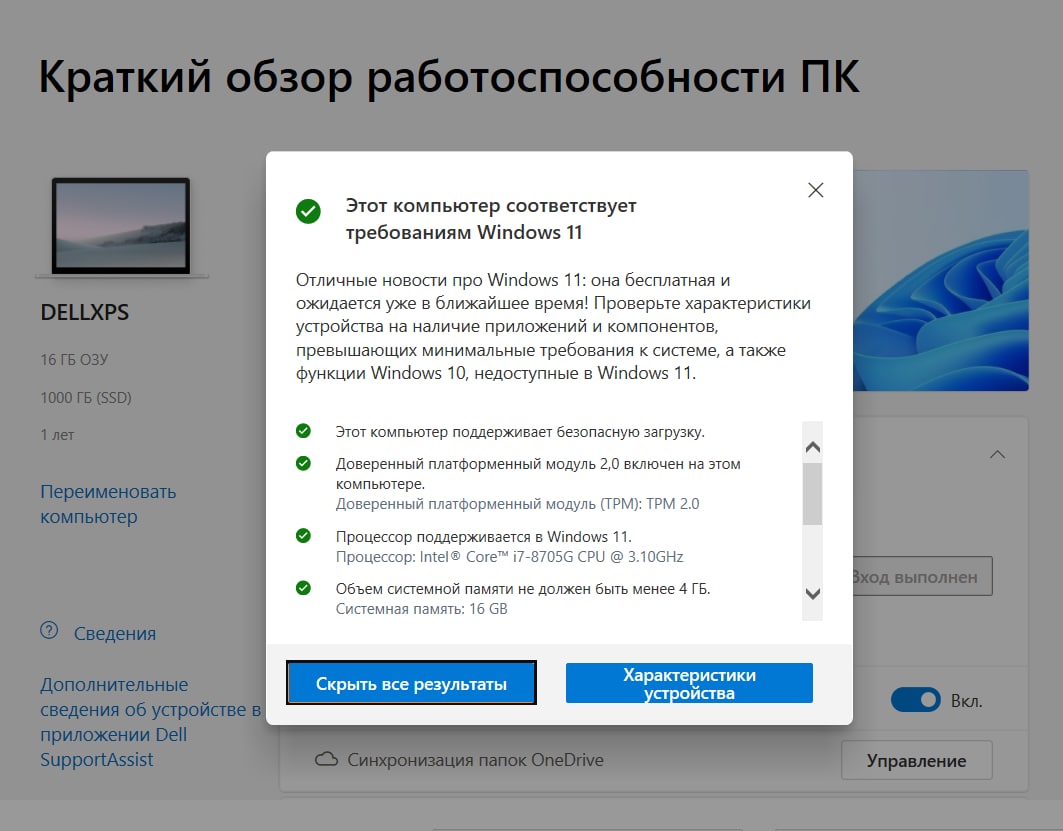Open Характеристики устройства
This screenshot has width=1063, height=831.
689,683
